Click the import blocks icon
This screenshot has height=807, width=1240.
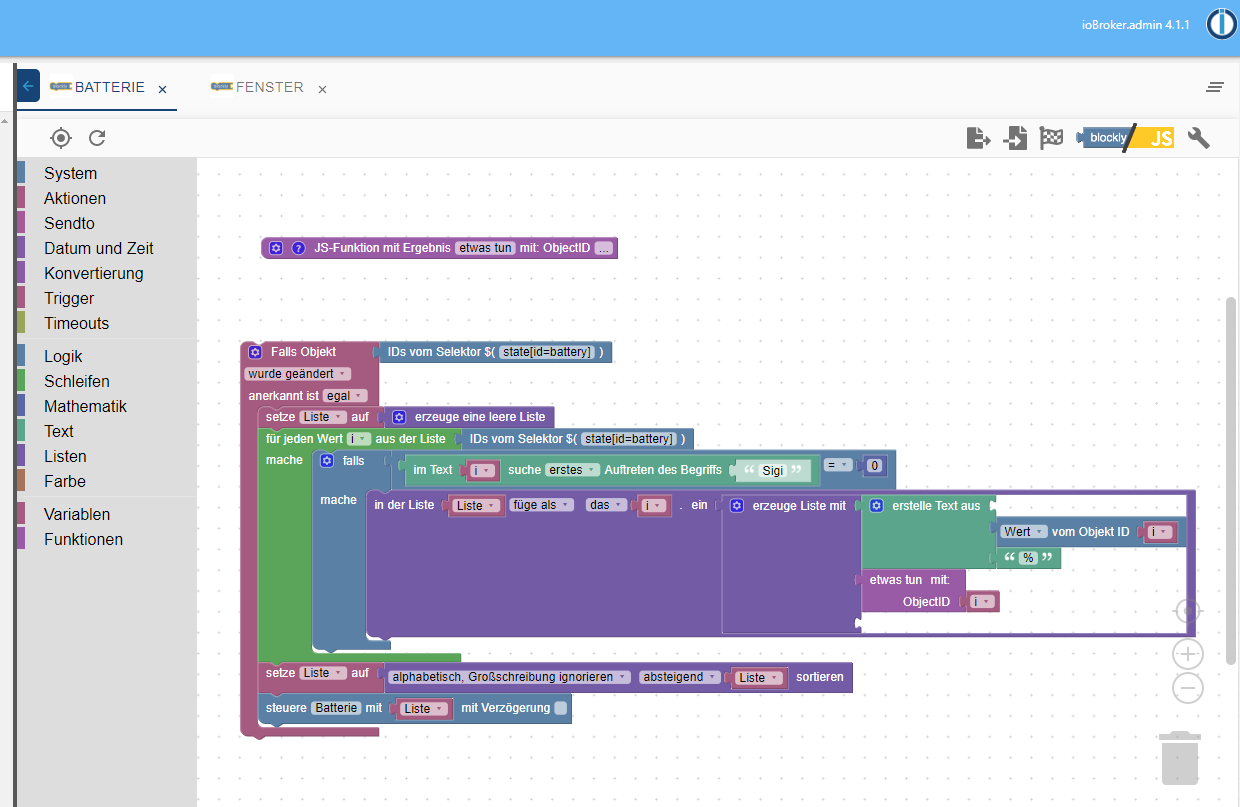coord(1015,138)
